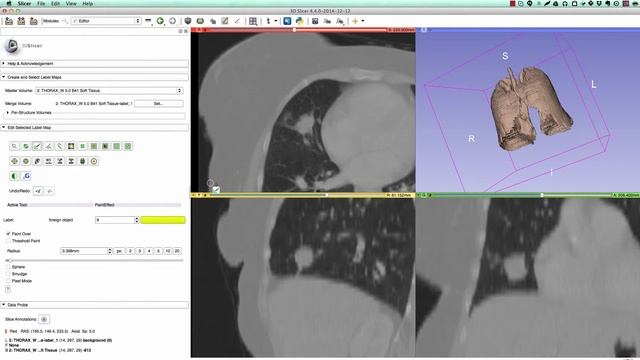Image resolution: width=640 pixels, height=360 pixels.
Task: Open the File menu
Action: 41,3
